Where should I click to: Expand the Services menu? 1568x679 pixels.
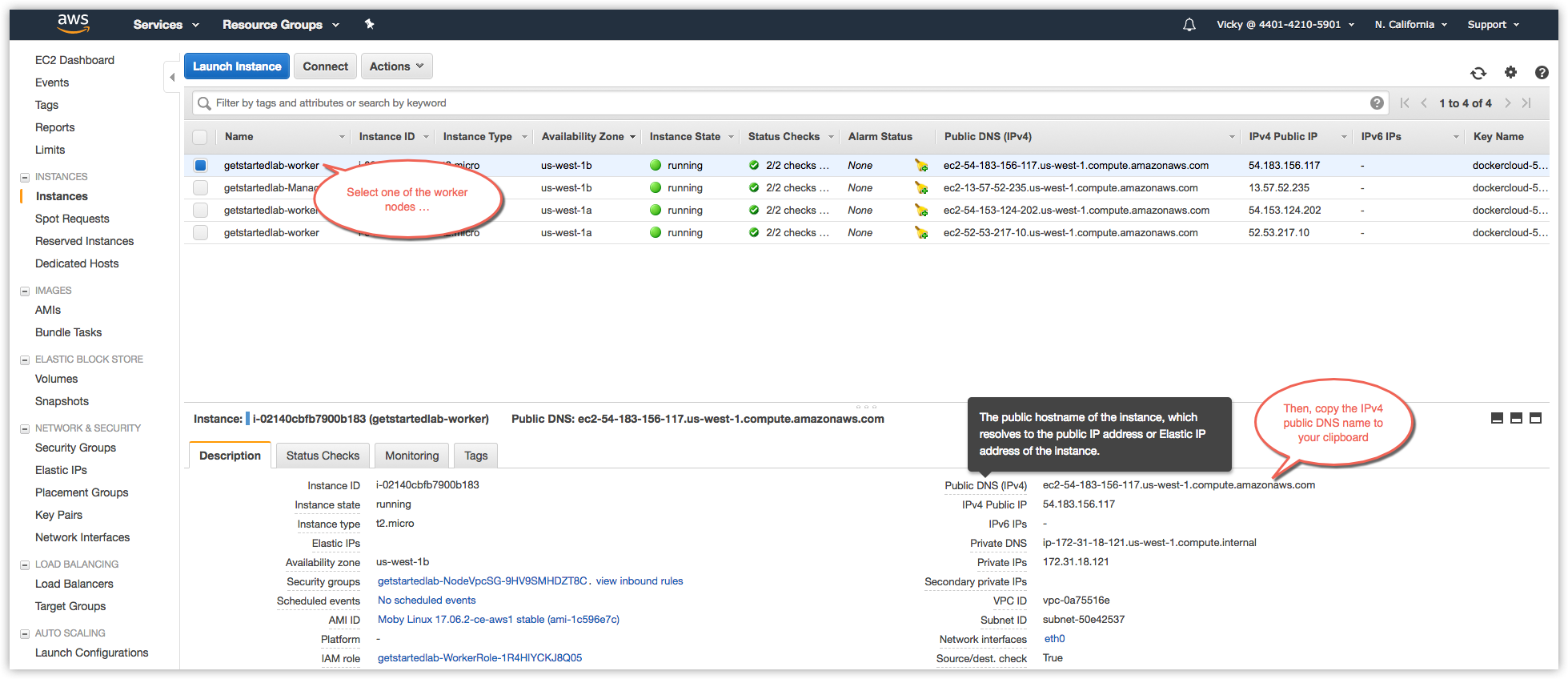166,25
